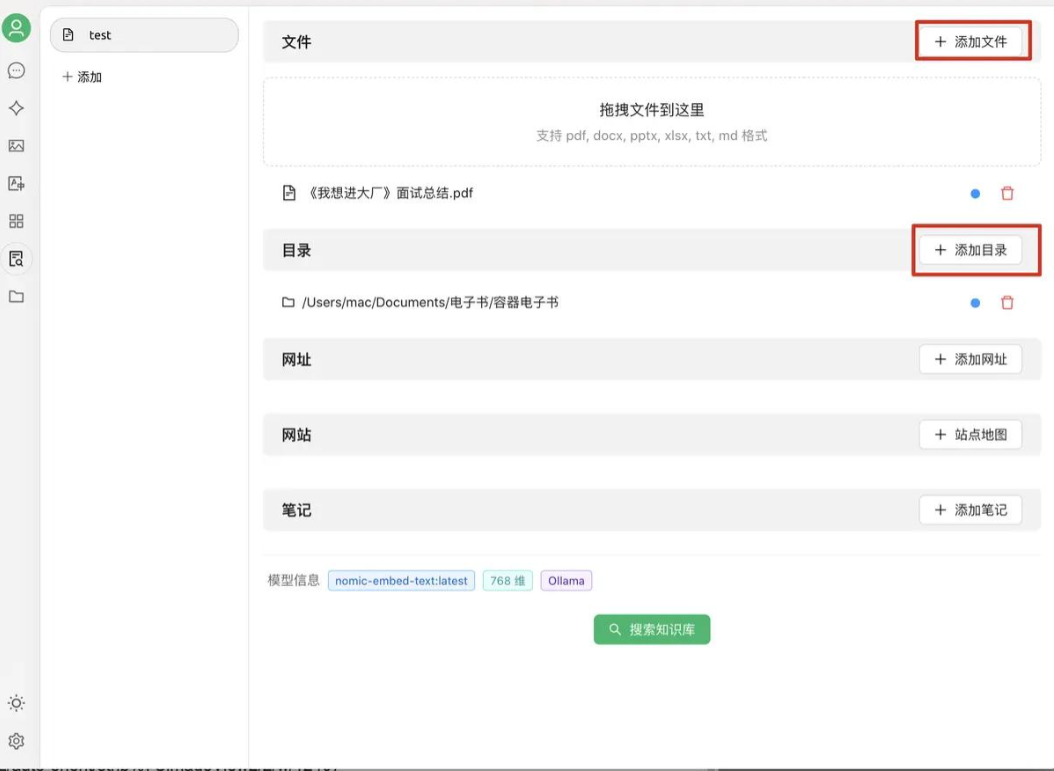Delete the 容器电子书 directory entry
The height and width of the screenshot is (771, 1054).
1007,302
